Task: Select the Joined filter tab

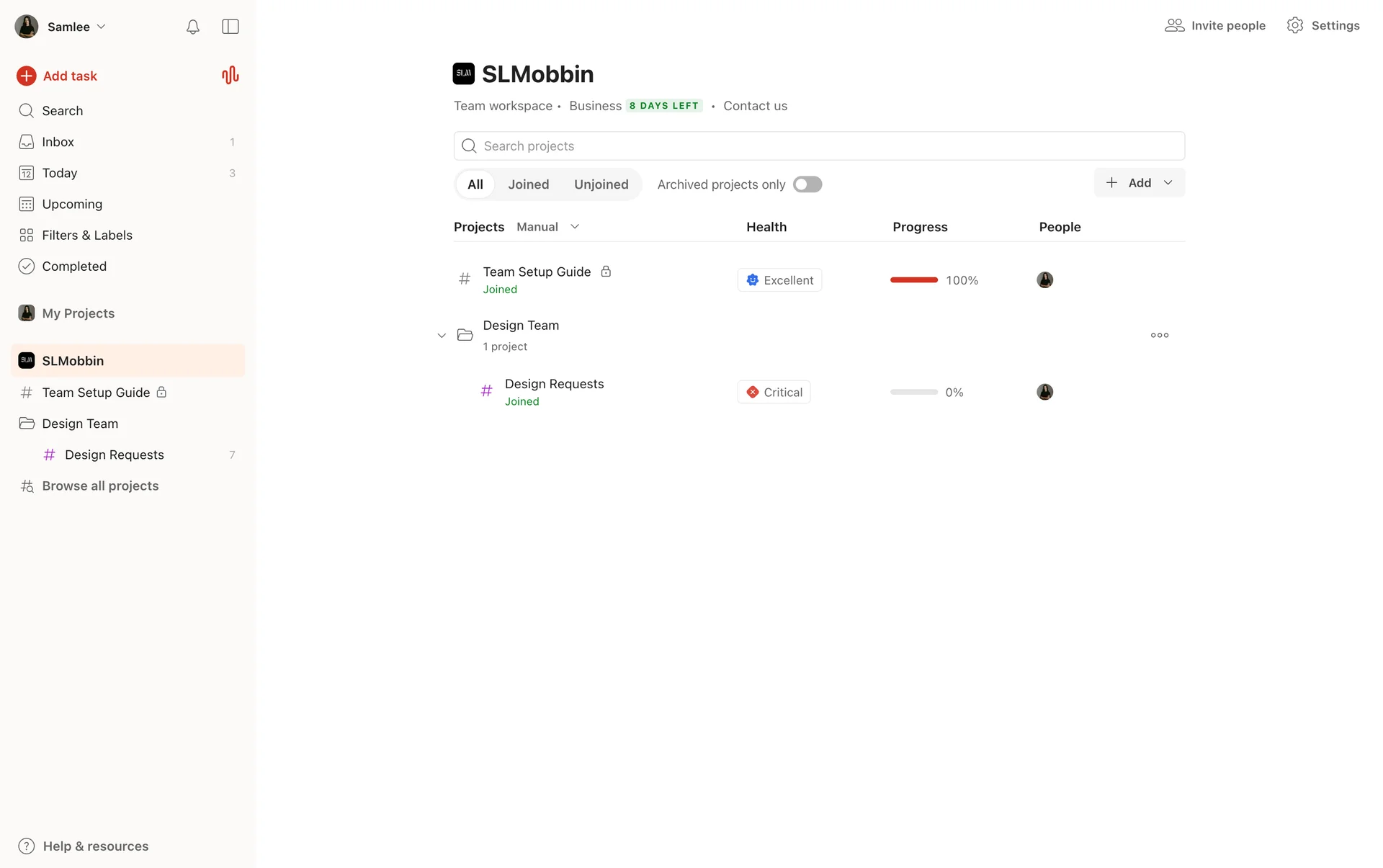Action: coord(528,184)
